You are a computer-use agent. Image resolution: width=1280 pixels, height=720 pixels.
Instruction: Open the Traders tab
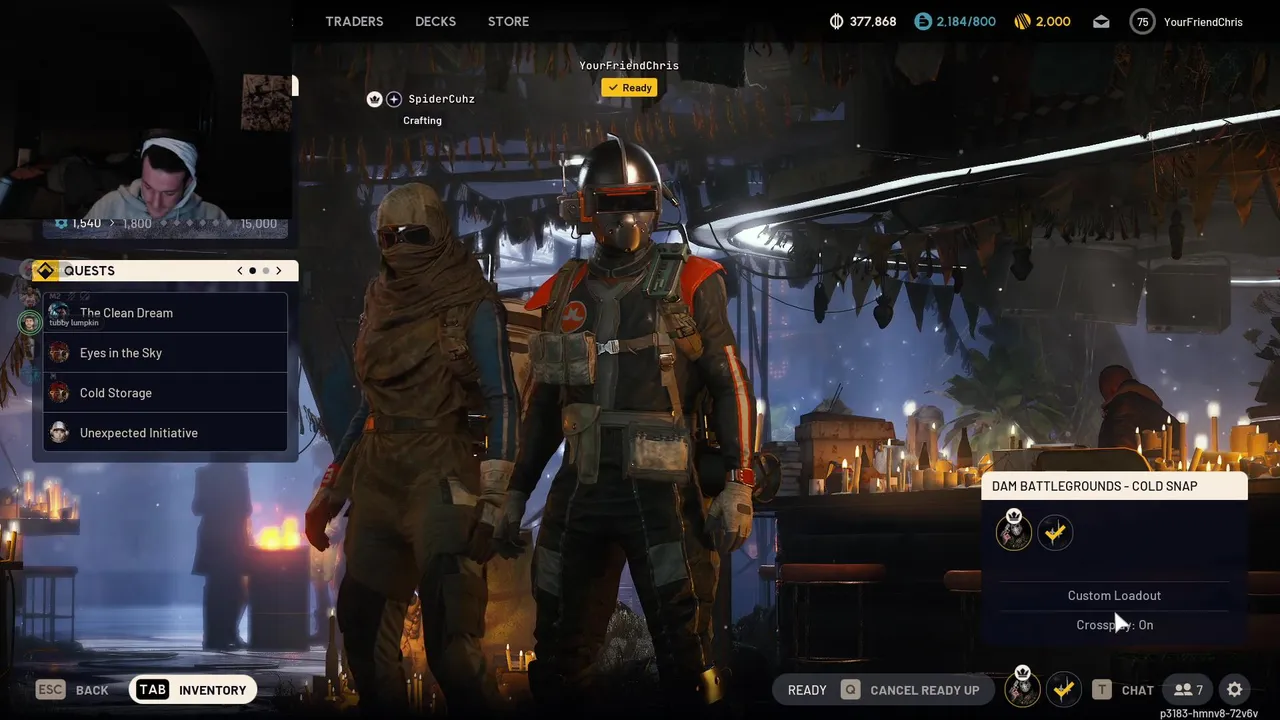click(354, 21)
